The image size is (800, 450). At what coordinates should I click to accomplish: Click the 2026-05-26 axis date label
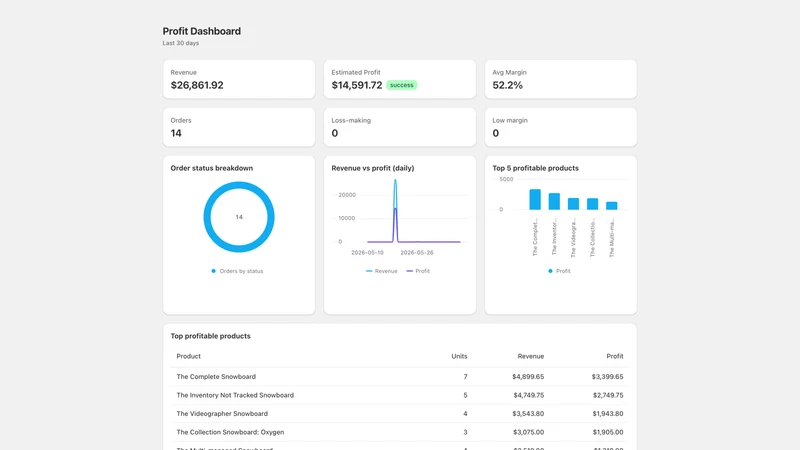point(417,253)
